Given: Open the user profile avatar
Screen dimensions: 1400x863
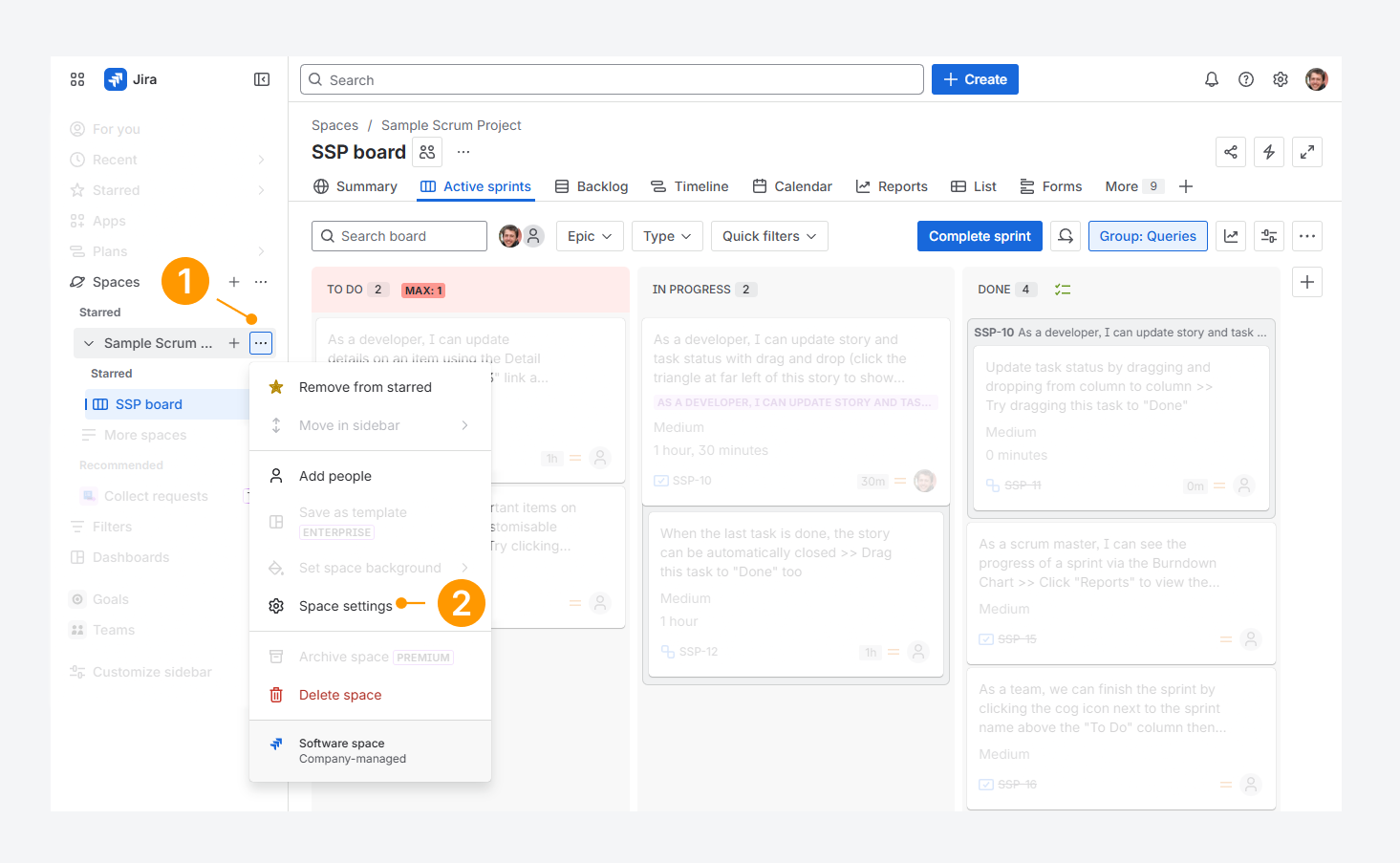Looking at the screenshot, I should point(1317,79).
